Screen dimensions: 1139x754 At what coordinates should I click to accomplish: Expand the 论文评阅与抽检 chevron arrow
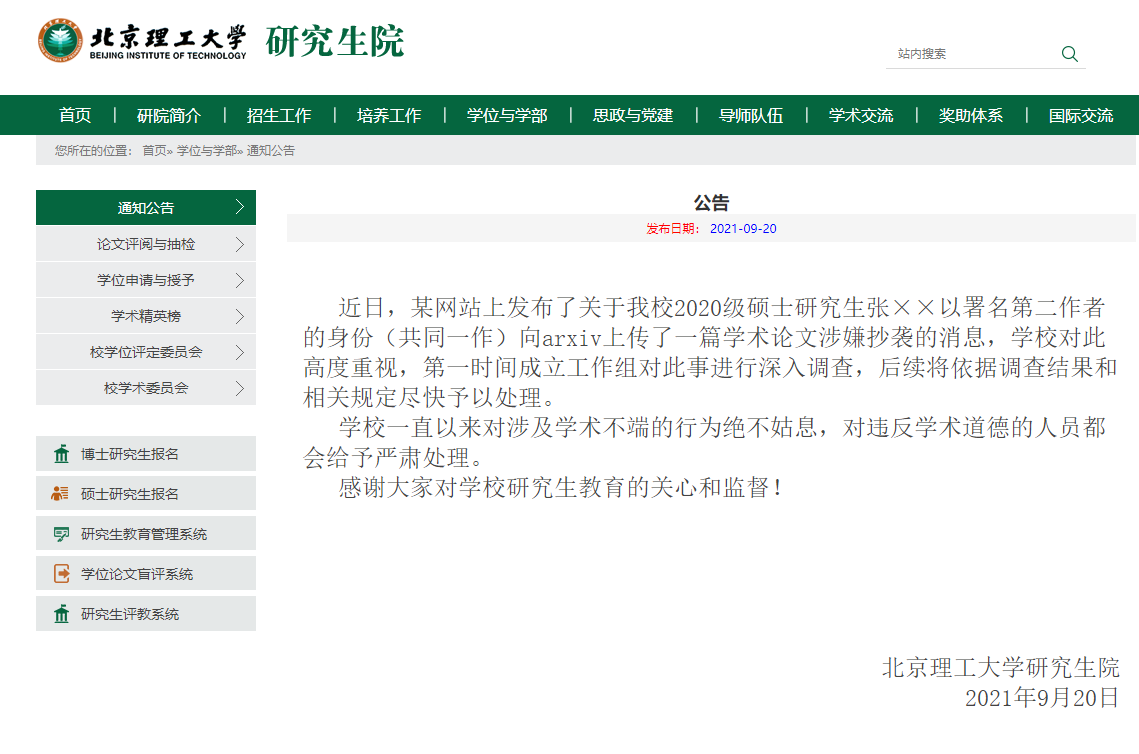(x=239, y=244)
